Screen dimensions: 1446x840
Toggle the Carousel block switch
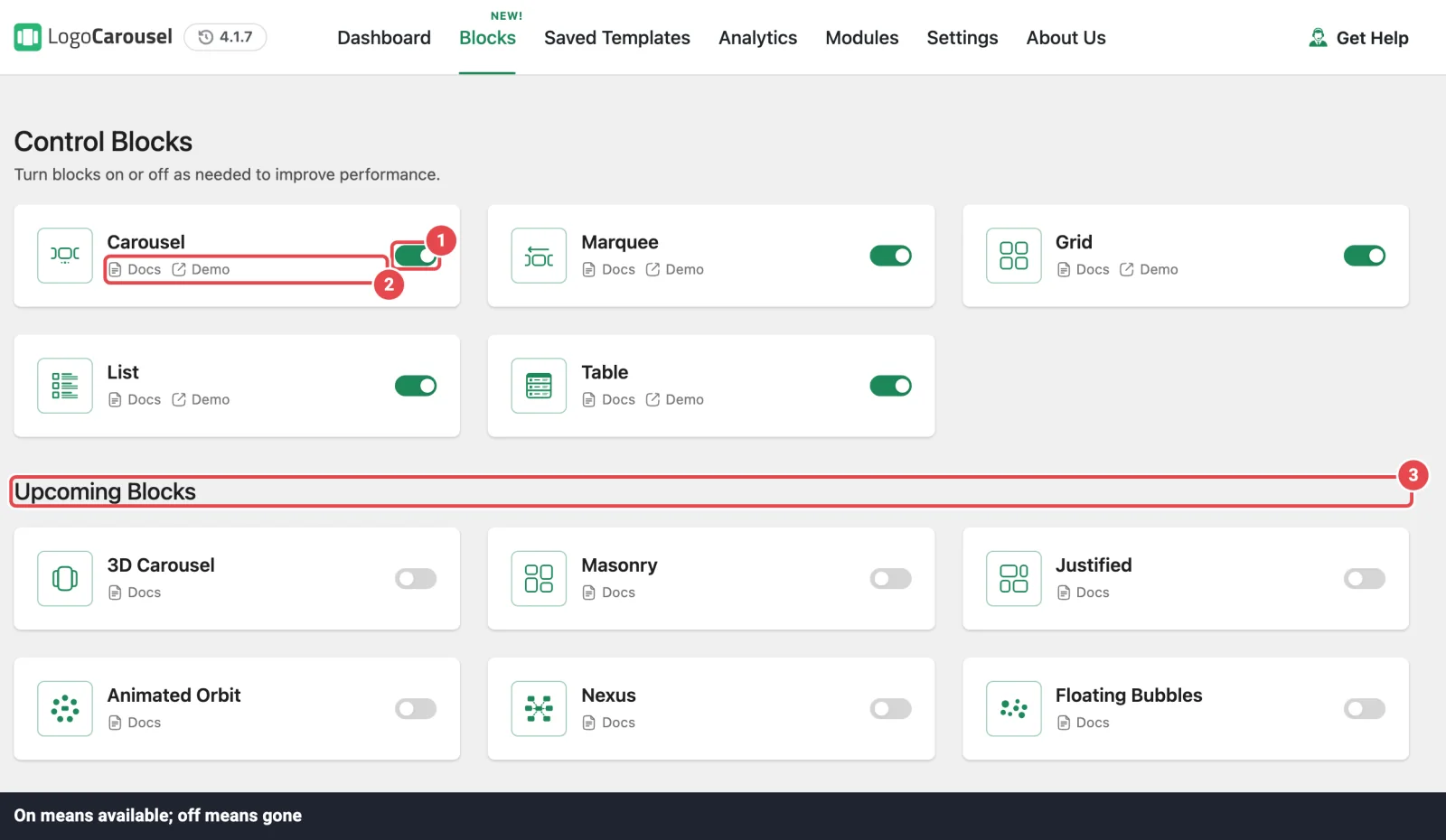point(416,256)
